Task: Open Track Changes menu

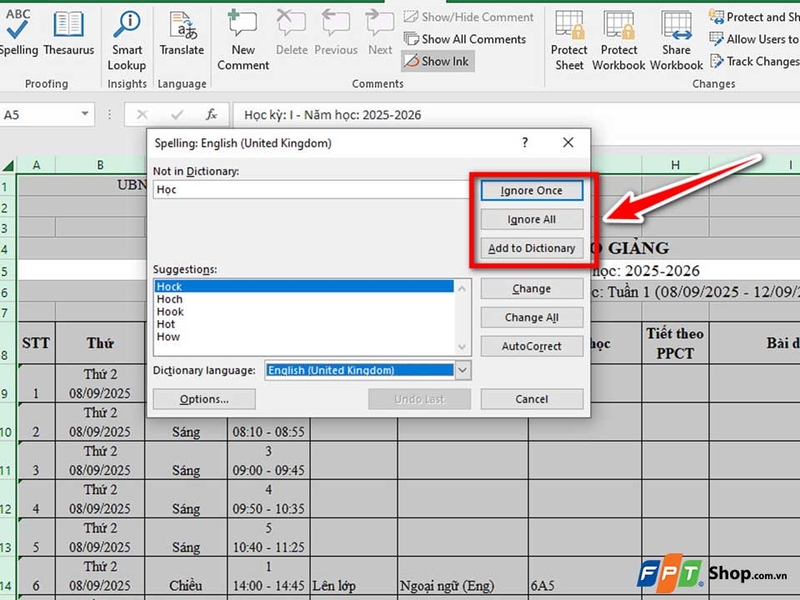Action: (x=754, y=61)
